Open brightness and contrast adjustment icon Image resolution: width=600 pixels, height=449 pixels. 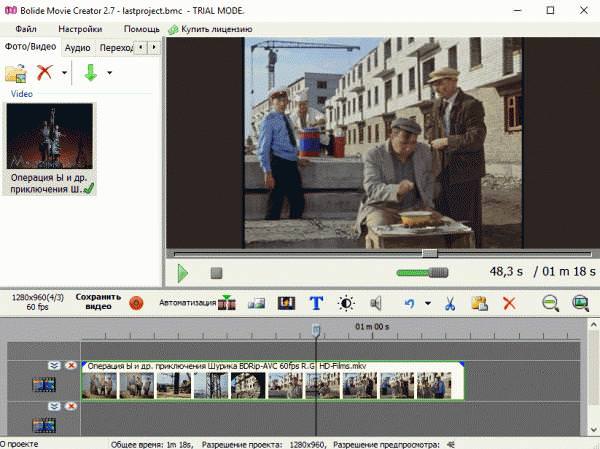coord(346,303)
